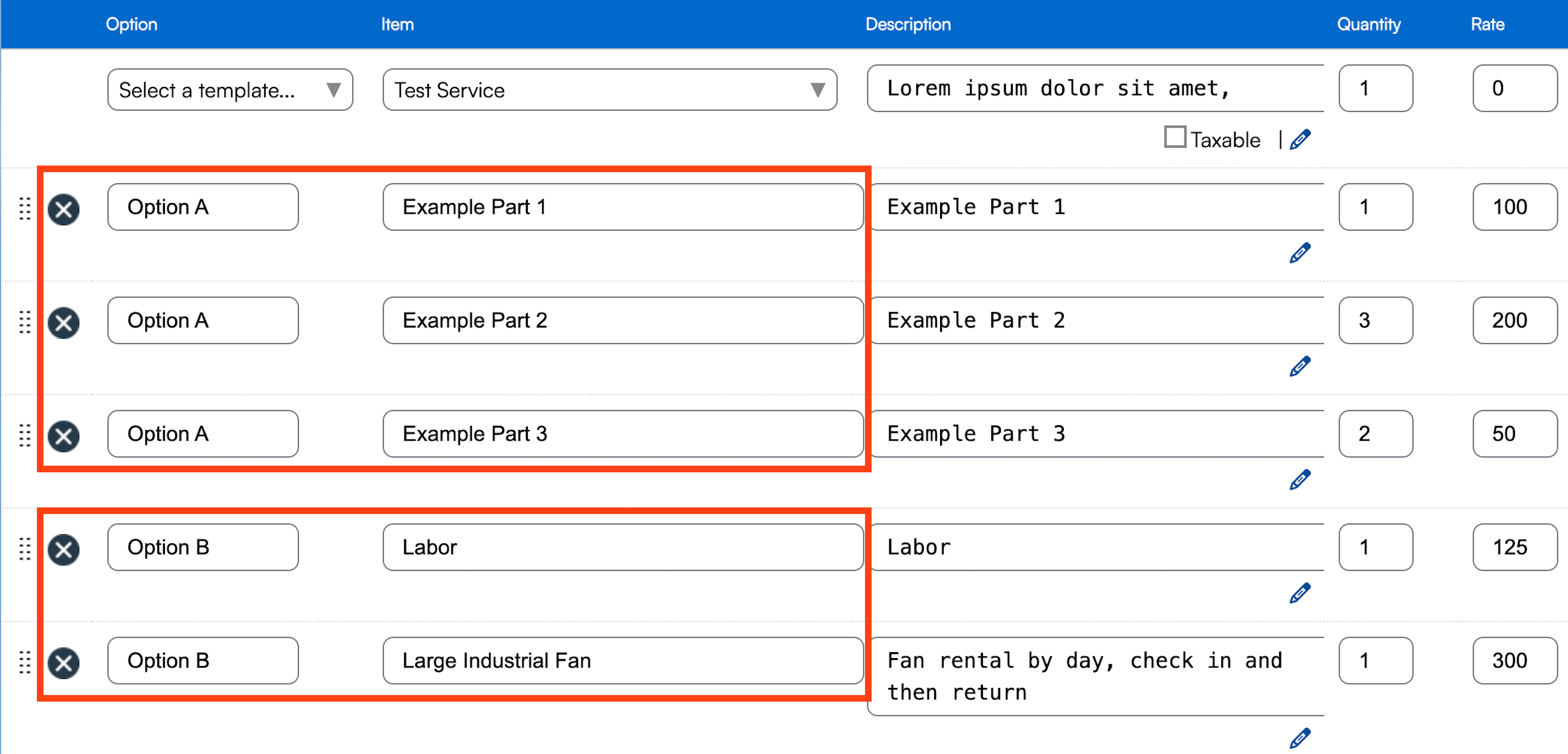Remove the Example Part 1 row
1568x754 pixels.
click(64, 209)
